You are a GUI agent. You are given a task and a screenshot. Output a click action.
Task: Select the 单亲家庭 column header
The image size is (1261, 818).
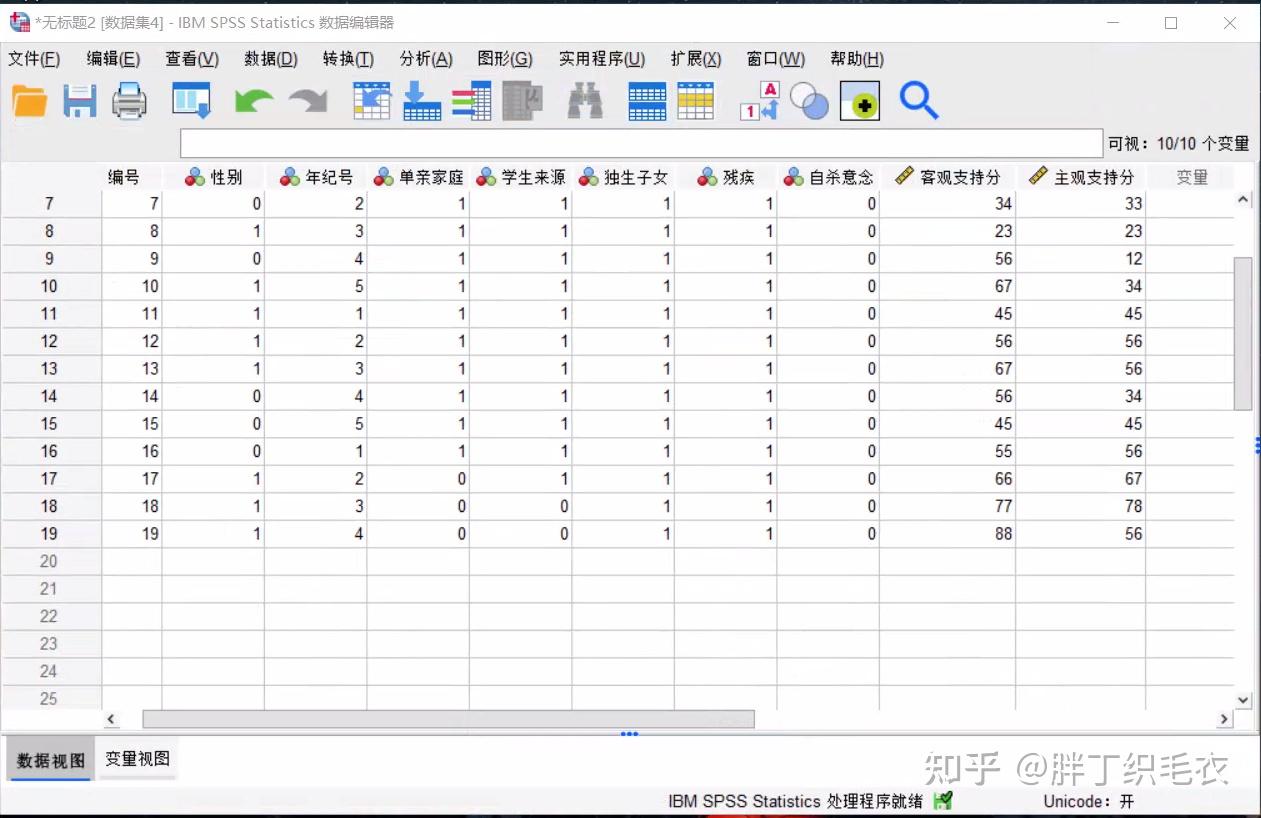pyautogui.click(x=418, y=177)
